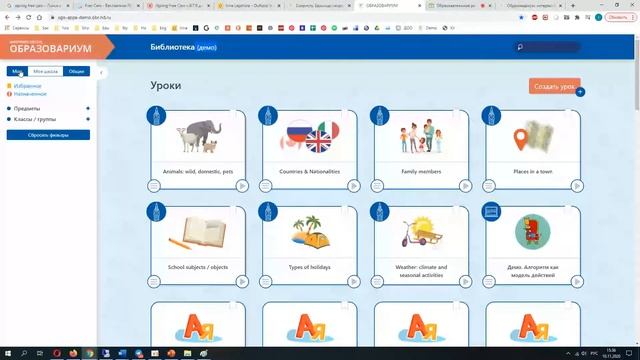
Task: Open the menu icon on the Демо. Алгоритм card
Action: (489, 282)
